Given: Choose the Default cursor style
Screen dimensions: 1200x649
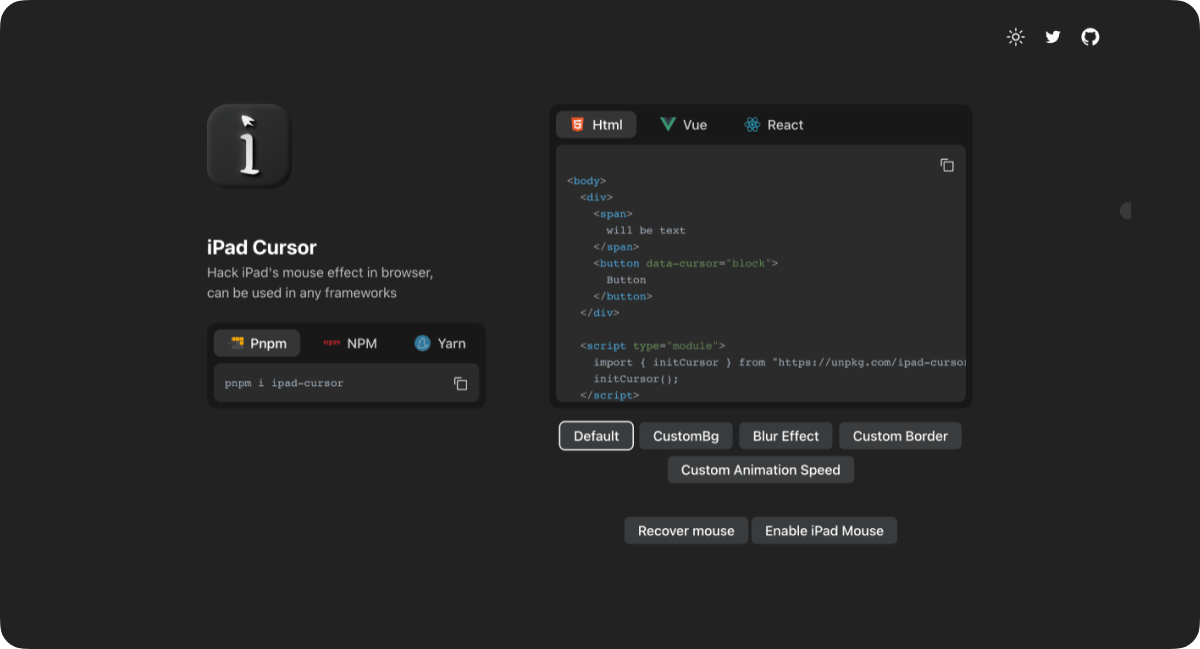Looking at the screenshot, I should tap(596, 436).
